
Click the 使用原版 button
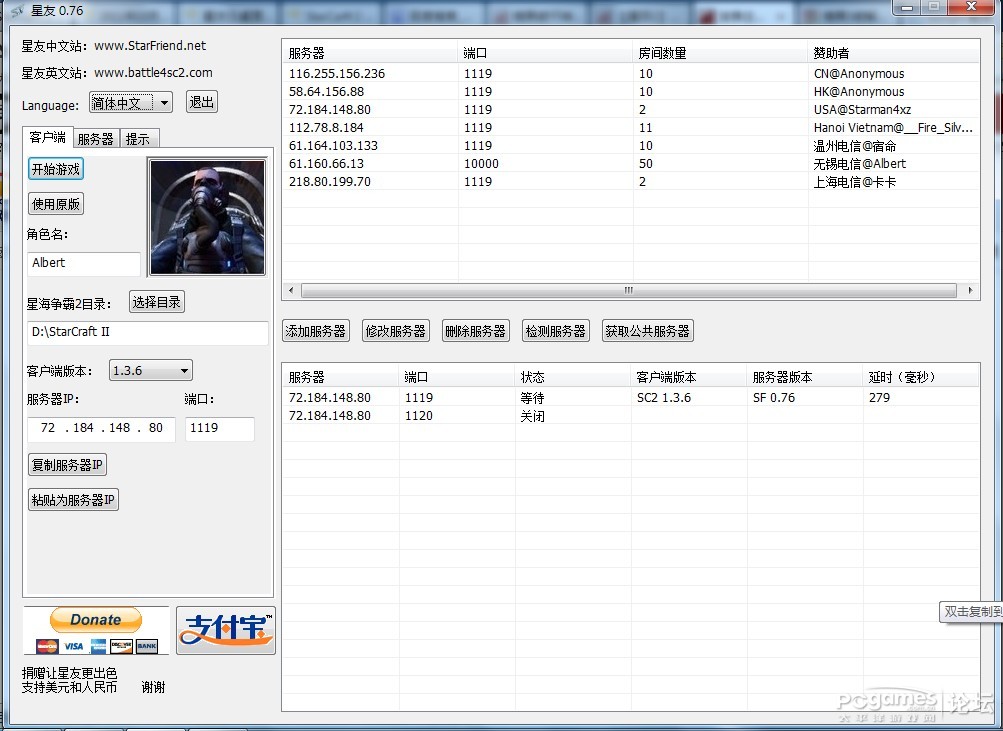coord(56,204)
